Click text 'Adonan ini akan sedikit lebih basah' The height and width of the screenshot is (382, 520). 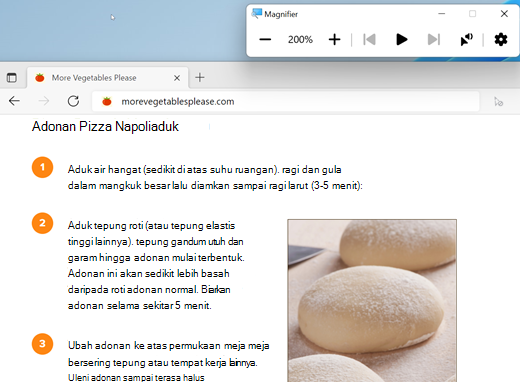[x=149, y=274]
